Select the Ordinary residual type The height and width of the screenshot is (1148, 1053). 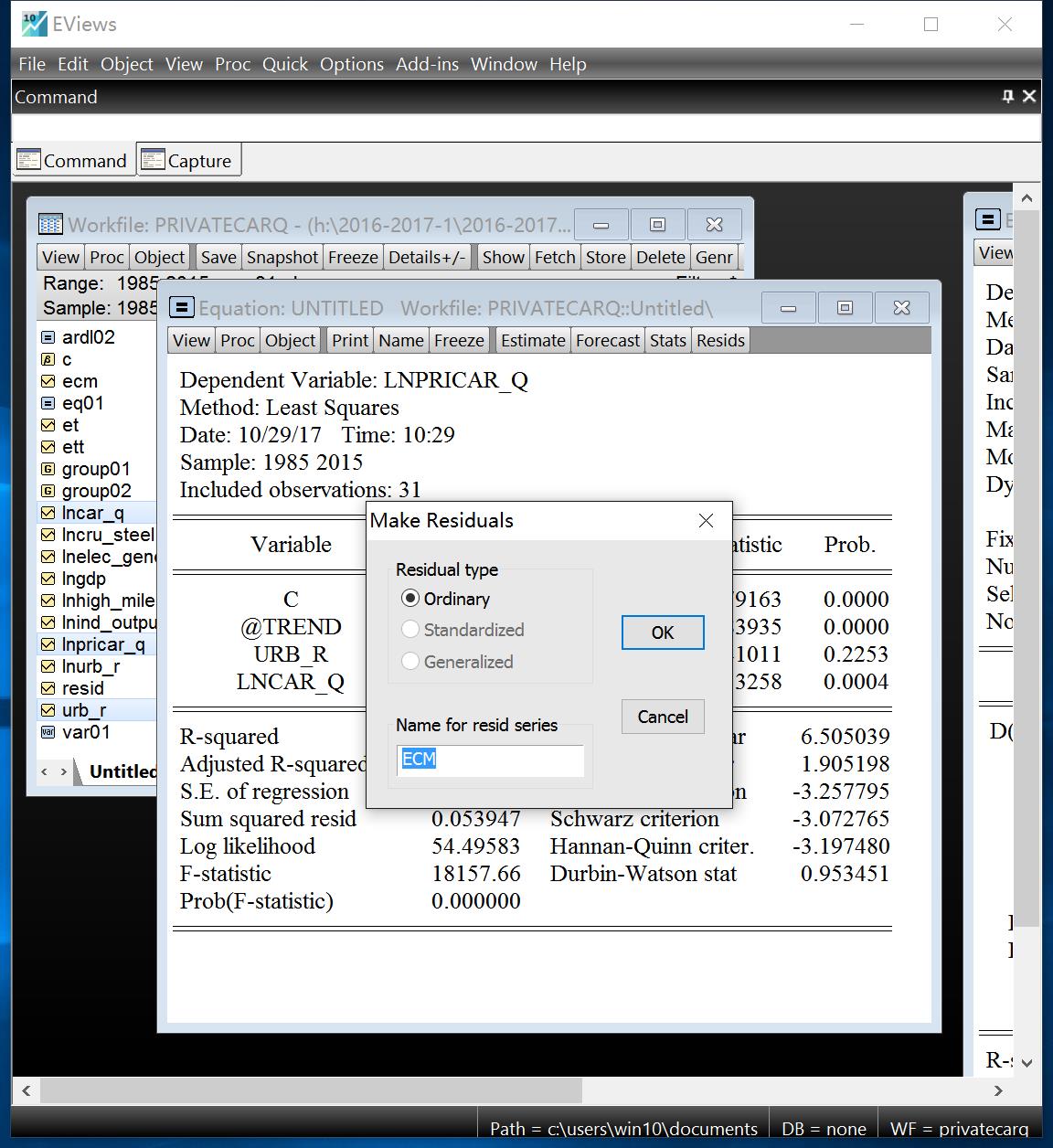coord(410,599)
